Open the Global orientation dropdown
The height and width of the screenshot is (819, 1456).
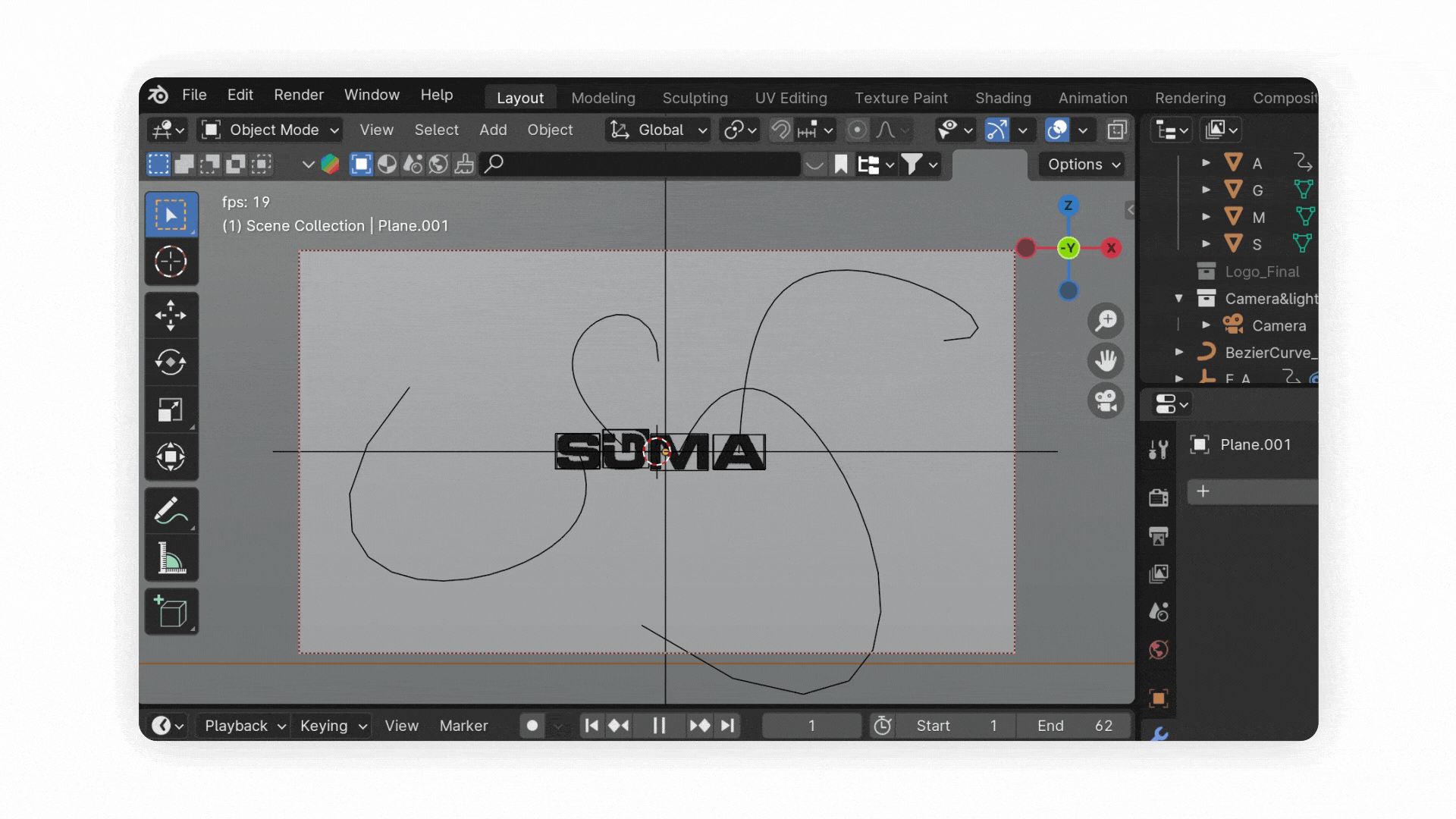pos(660,130)
